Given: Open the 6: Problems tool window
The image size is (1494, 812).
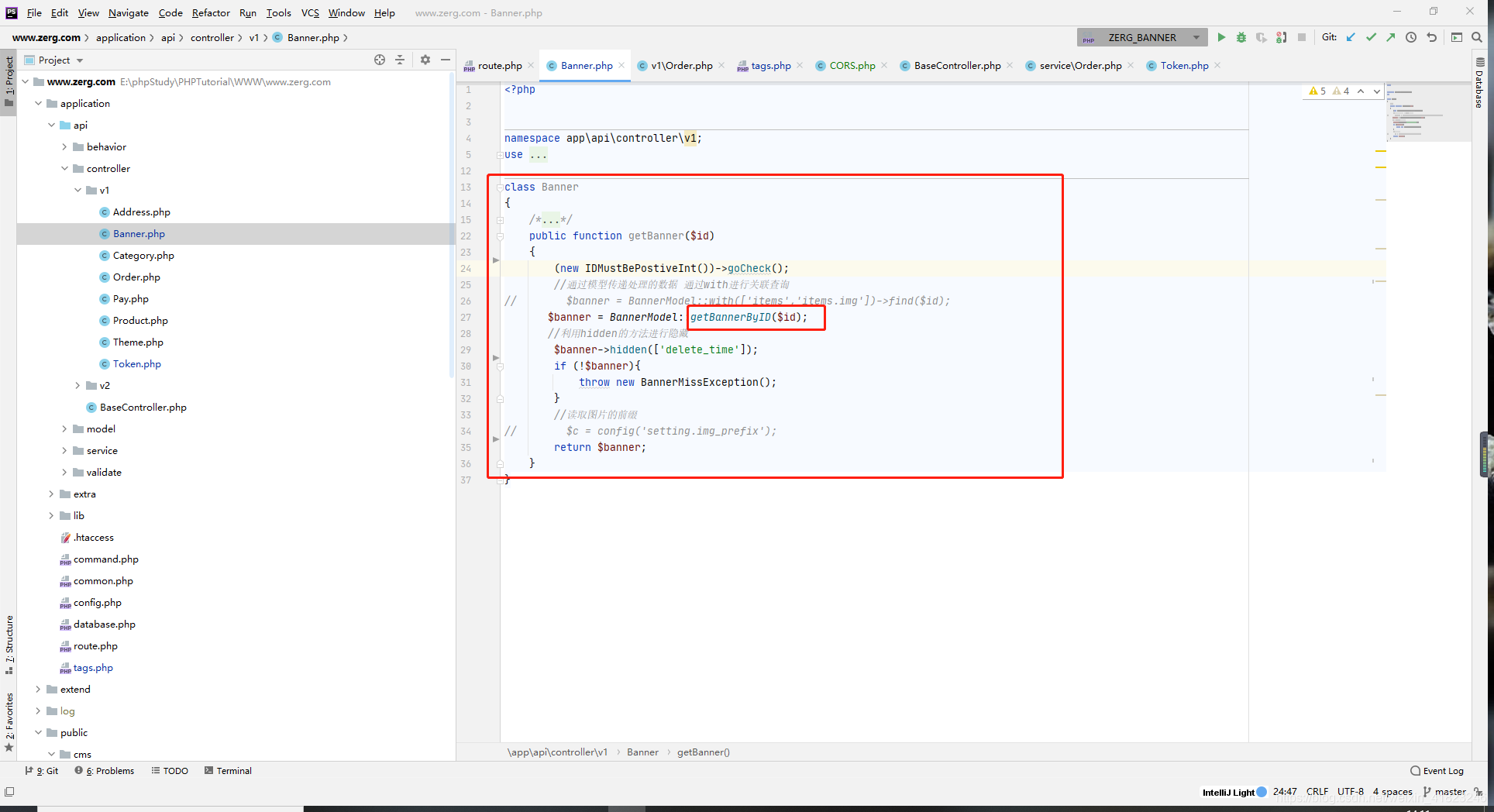Looking at the screenshot, I should pyautogui.click(x=105, y=771).
